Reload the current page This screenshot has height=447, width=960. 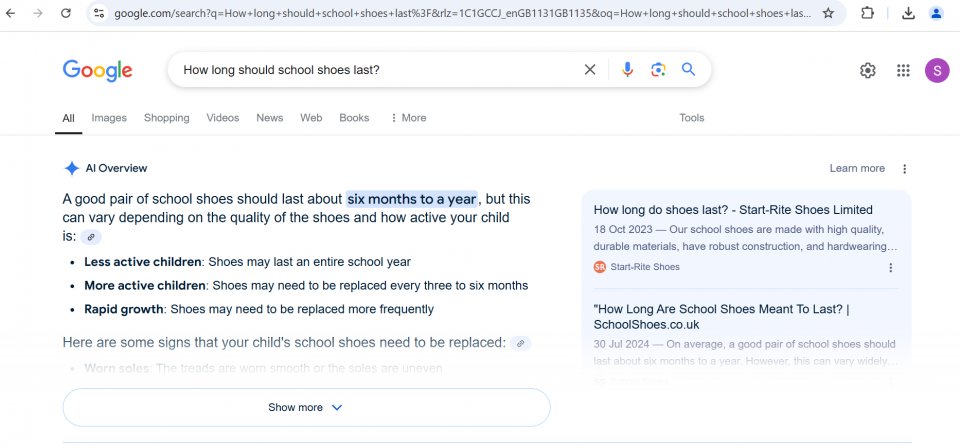point(66,13)
